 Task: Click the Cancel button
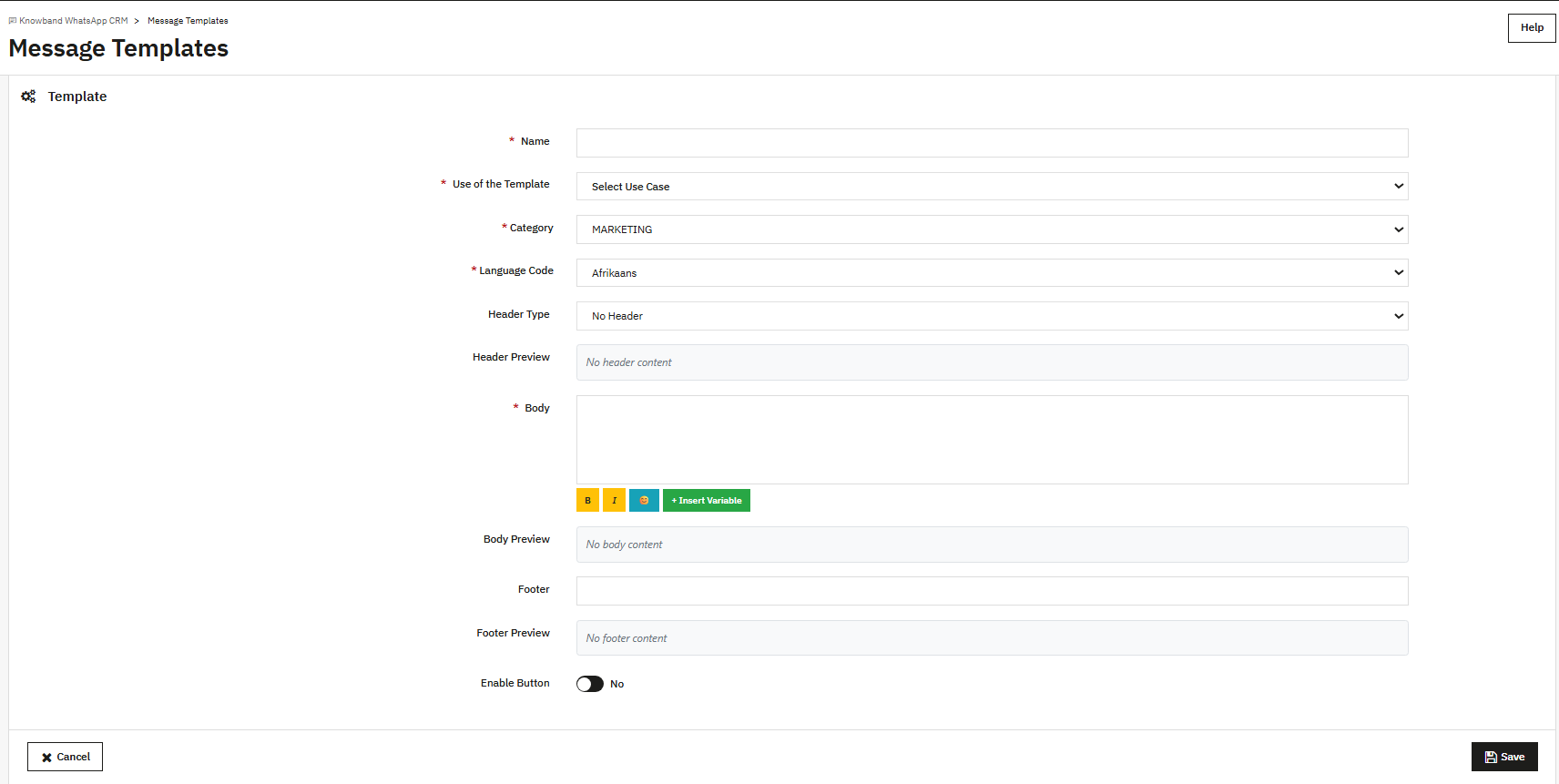[65, 757]
